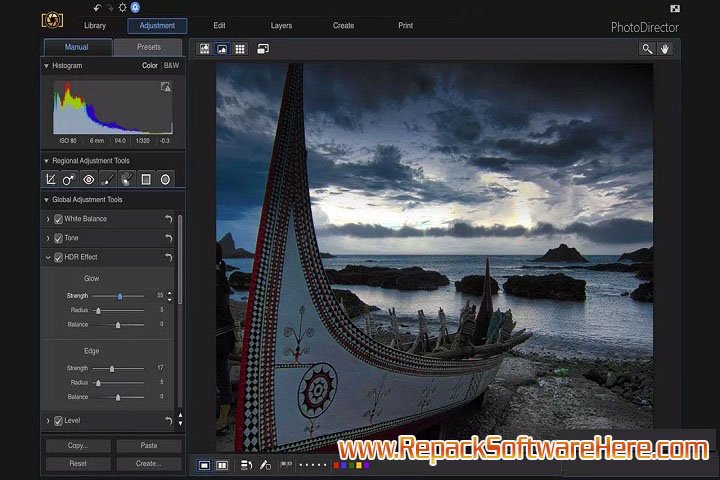Select the Pan hand tool
The image size is (720, 480).
tap(665, 49)
